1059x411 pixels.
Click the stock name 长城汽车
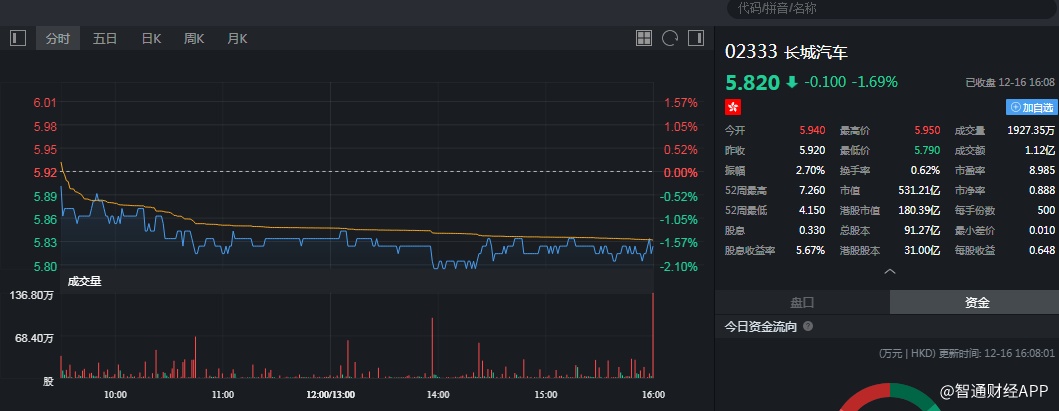click(x=816, y=52)
